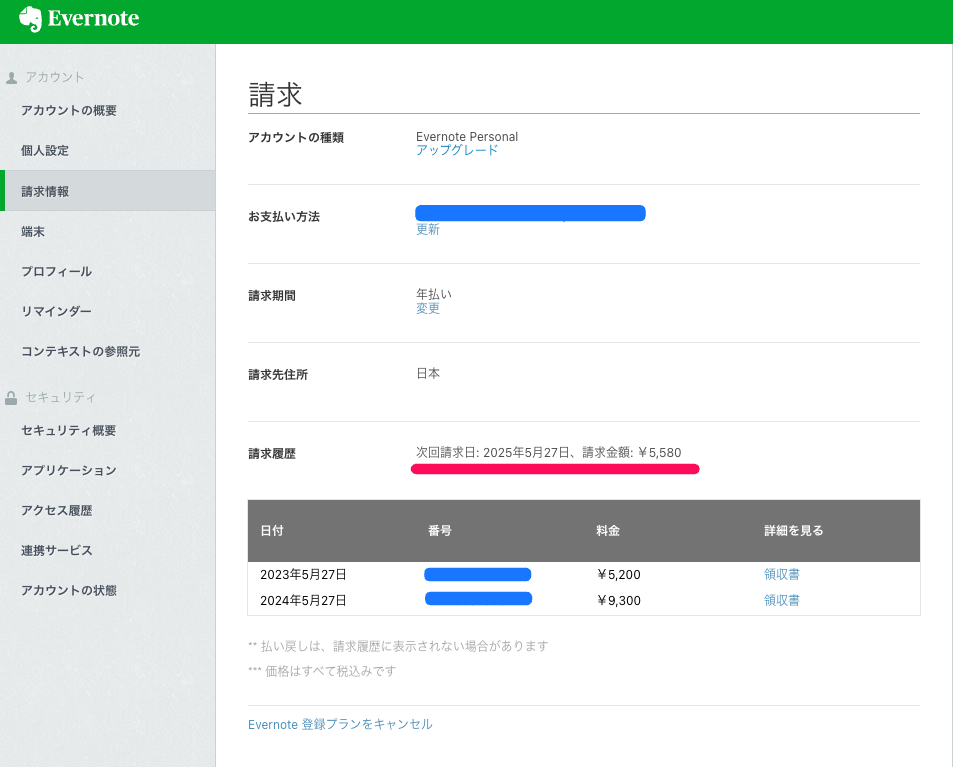Click the 2023年5月27日 date cell
This screenshot has height=767, width=953.
click(303, 574)
